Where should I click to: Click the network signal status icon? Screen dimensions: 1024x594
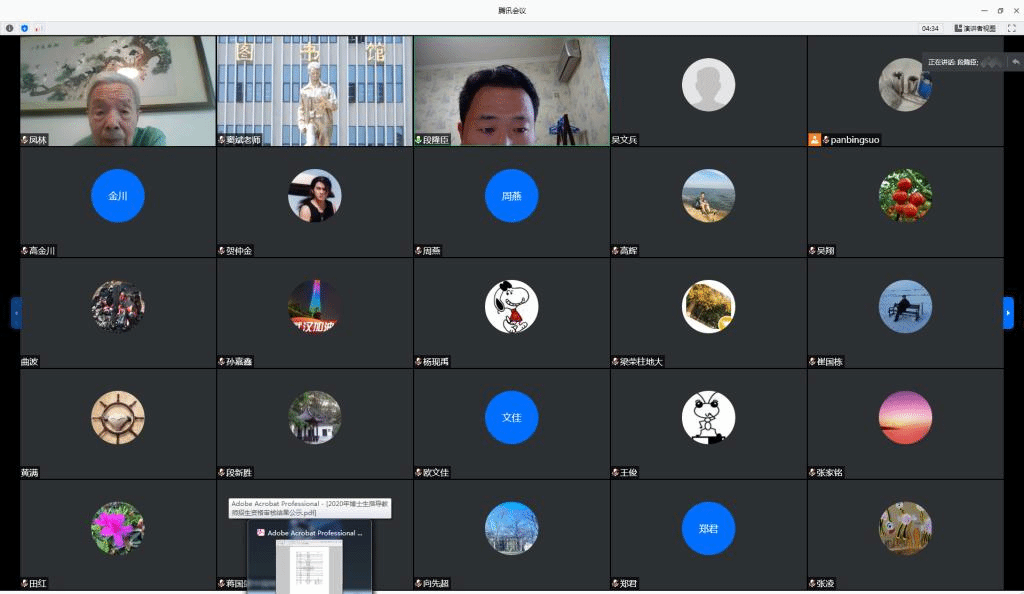37,28
